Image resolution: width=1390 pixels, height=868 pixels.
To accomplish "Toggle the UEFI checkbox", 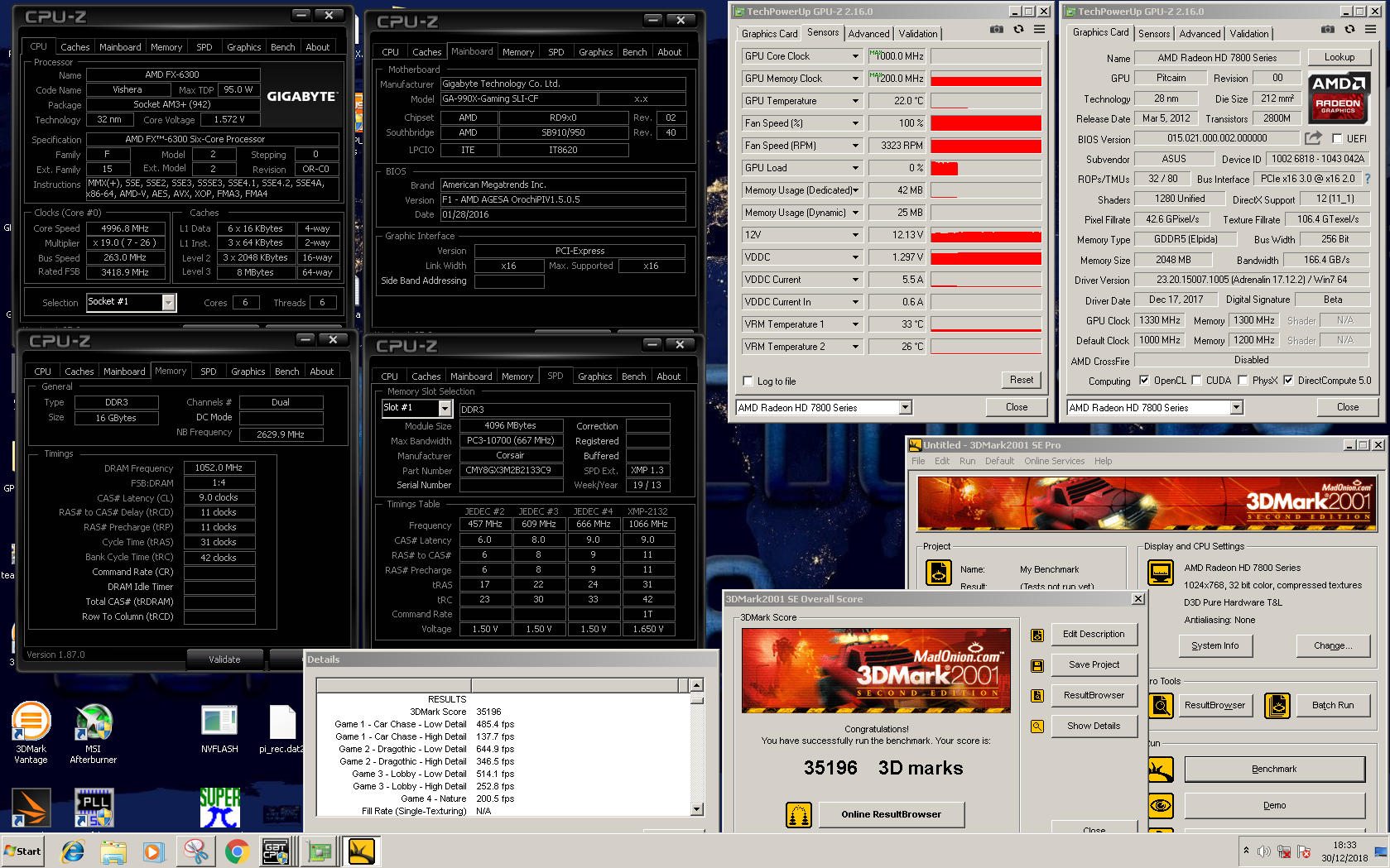I will 1337,138.
